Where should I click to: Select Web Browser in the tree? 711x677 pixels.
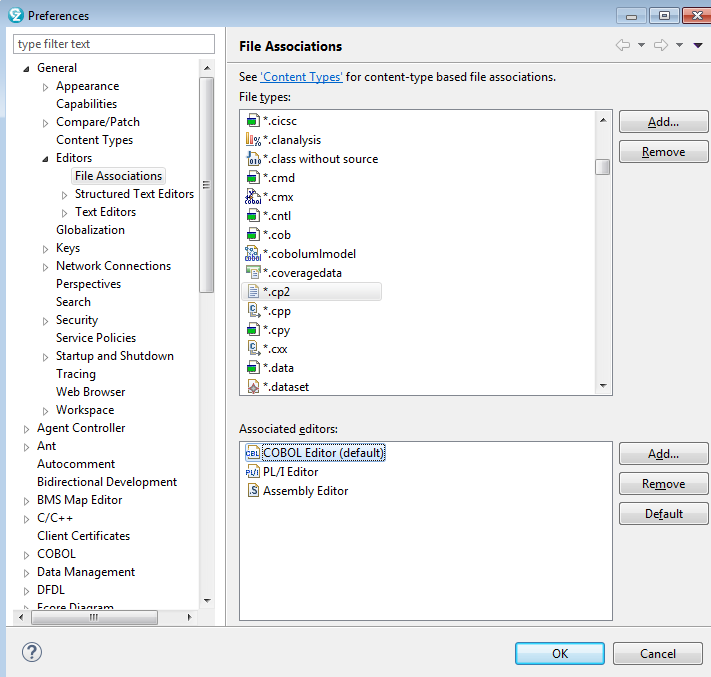coord(90,392)
